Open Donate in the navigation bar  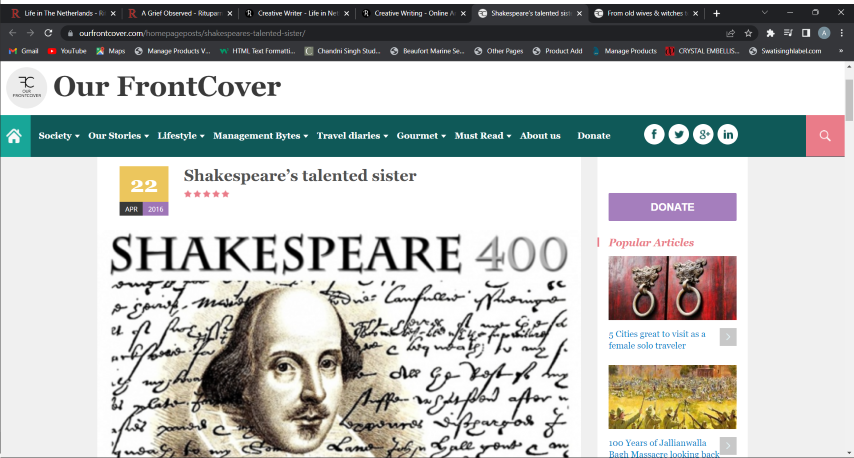coord(594,136)
